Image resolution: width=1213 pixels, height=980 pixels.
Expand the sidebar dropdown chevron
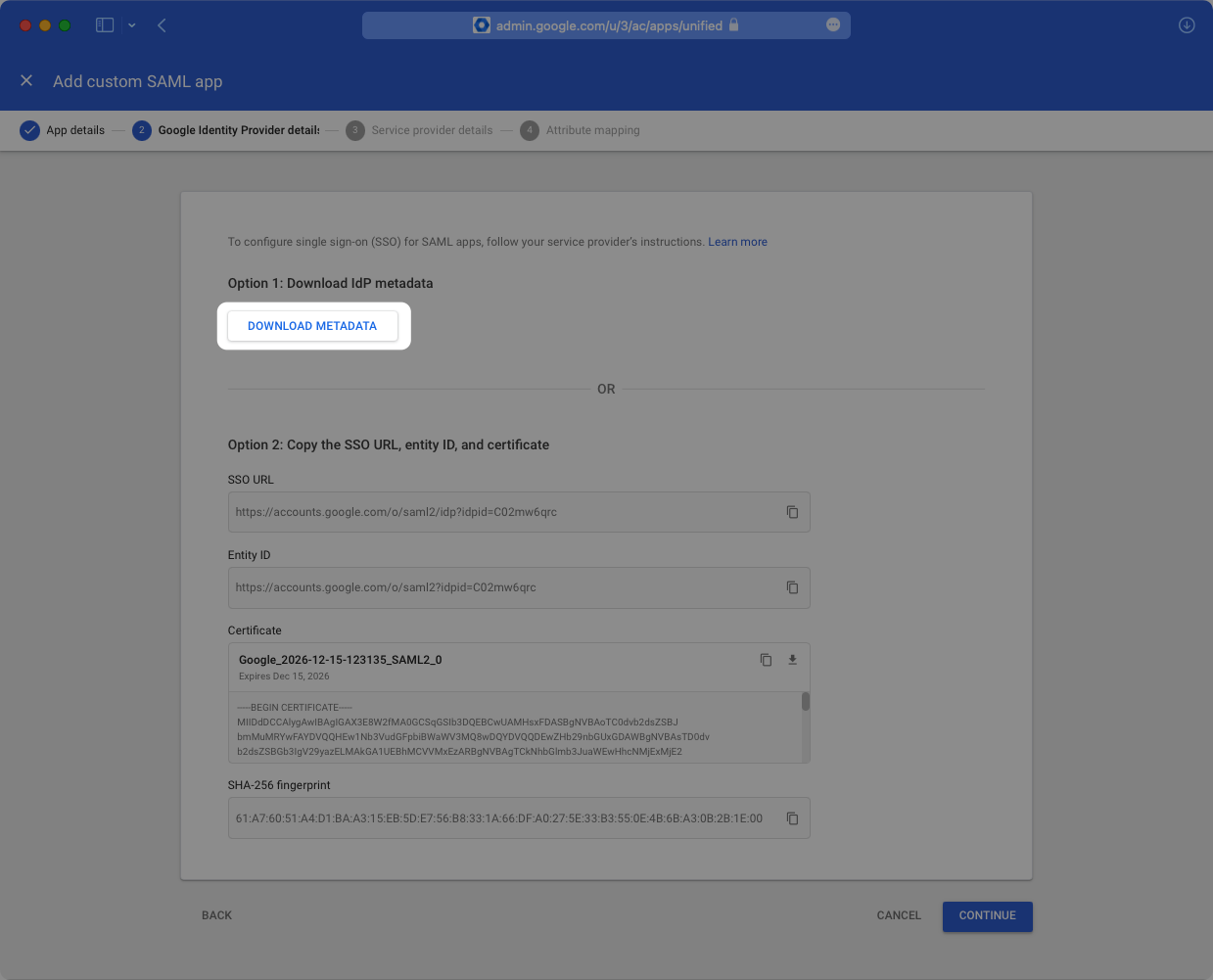coord(131,25)
